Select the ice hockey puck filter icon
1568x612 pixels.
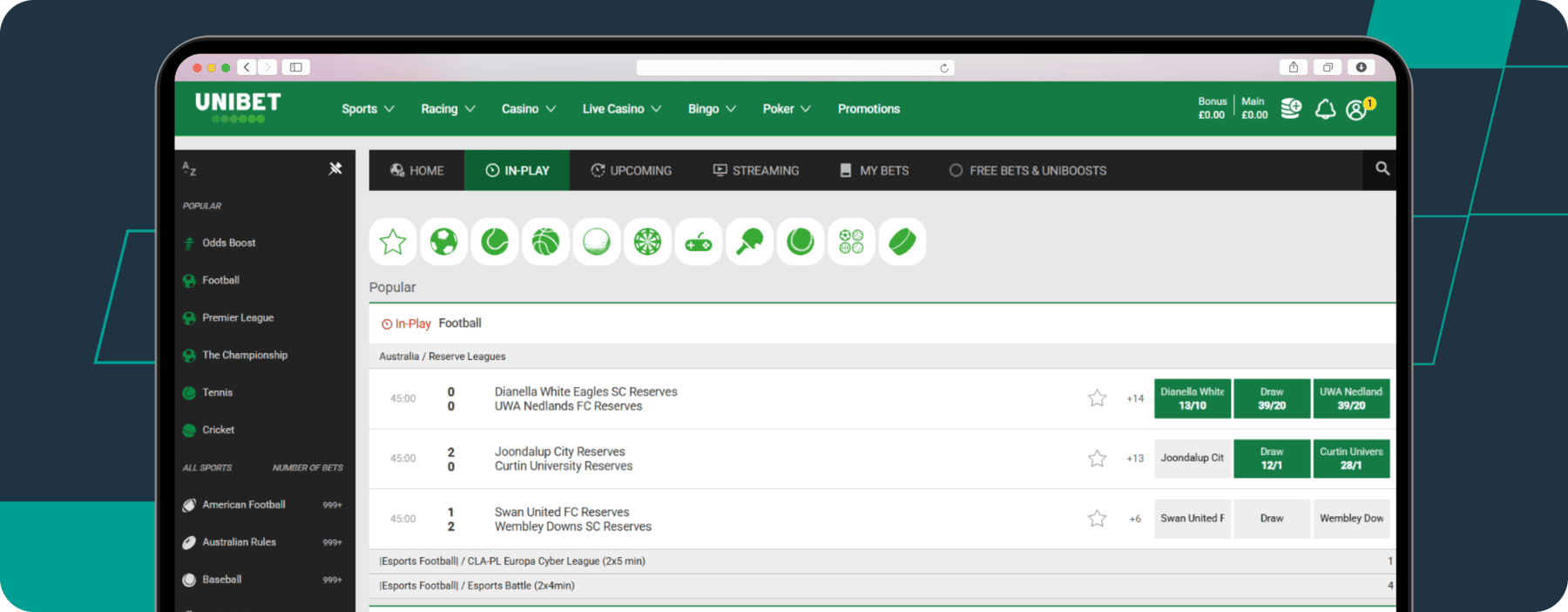pos(902,241)
